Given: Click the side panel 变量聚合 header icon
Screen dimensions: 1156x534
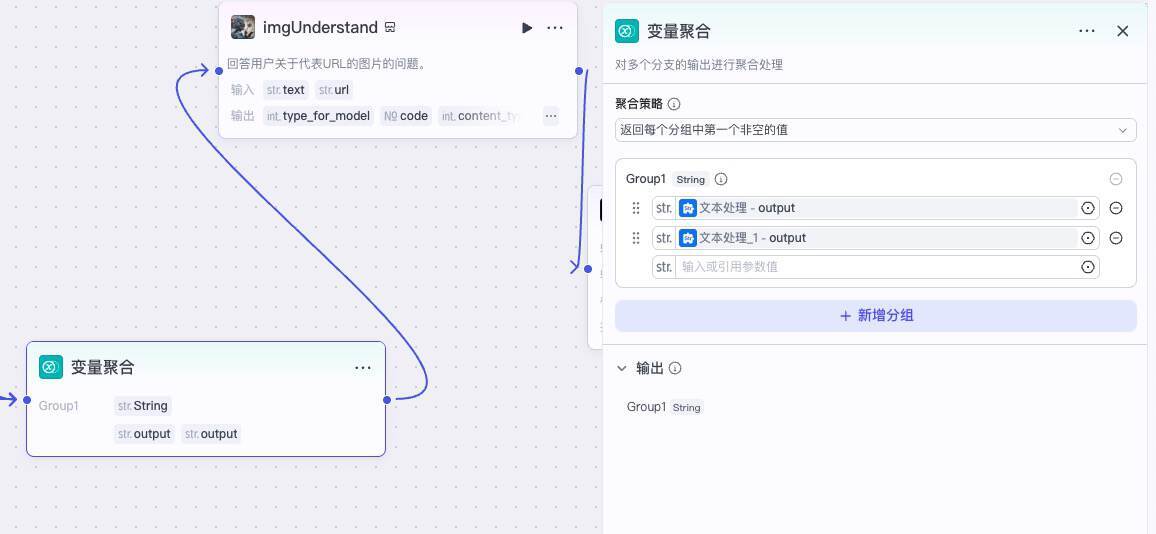Looking at the screenshot, I should pos(627,31).
